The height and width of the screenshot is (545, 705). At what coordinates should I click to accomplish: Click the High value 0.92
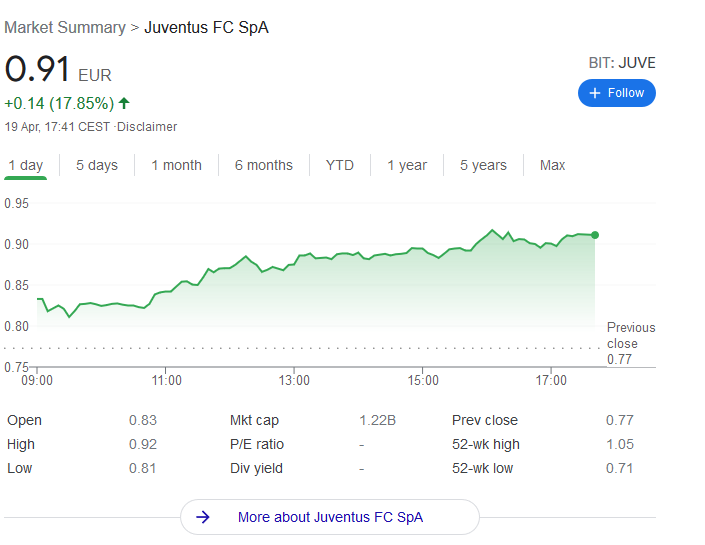coord(143,444)
